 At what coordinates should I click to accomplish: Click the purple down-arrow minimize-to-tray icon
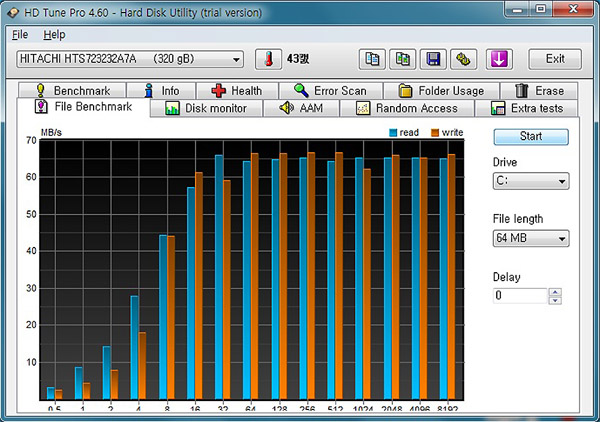point(499,59)
